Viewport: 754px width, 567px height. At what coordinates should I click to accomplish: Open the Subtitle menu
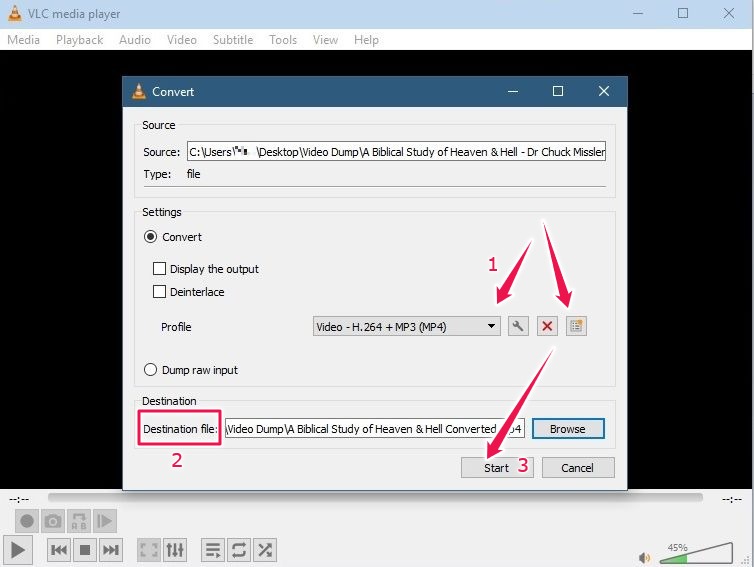(x=233, y=40)
